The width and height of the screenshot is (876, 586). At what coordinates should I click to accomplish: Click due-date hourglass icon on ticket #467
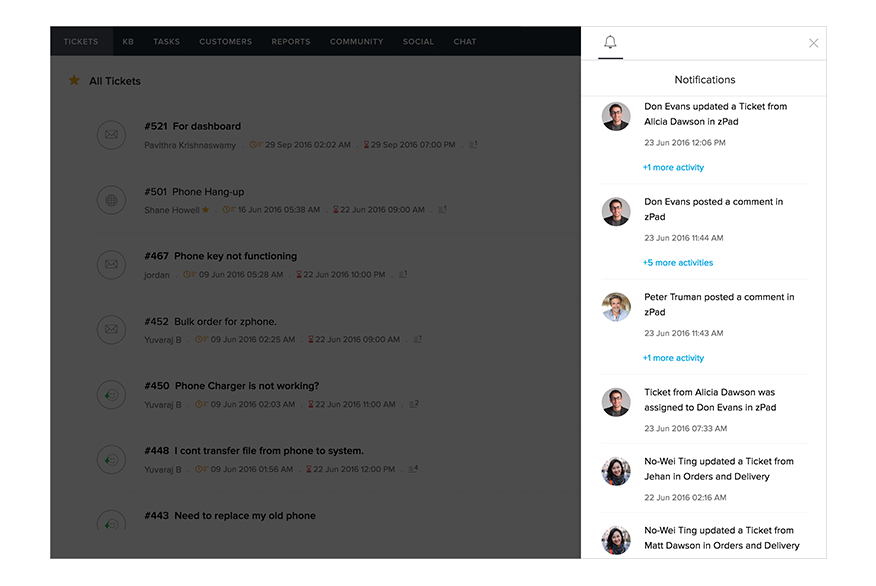(299, 274)
